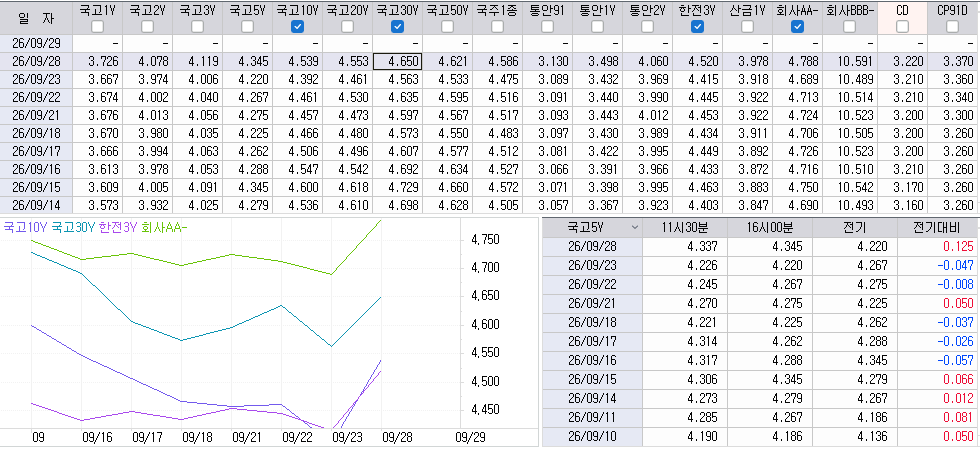Click CP91D value 3.370
The image size is (980, 449).
[x=954, y=61]
